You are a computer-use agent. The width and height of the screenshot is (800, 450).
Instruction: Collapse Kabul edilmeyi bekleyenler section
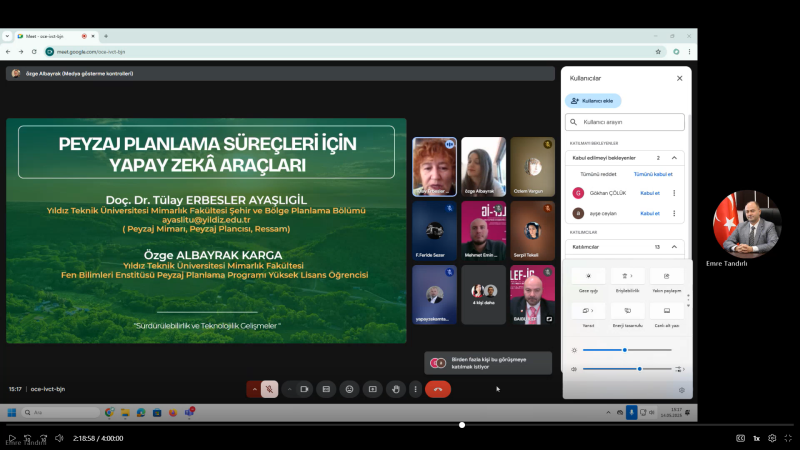tap(674, 158)
